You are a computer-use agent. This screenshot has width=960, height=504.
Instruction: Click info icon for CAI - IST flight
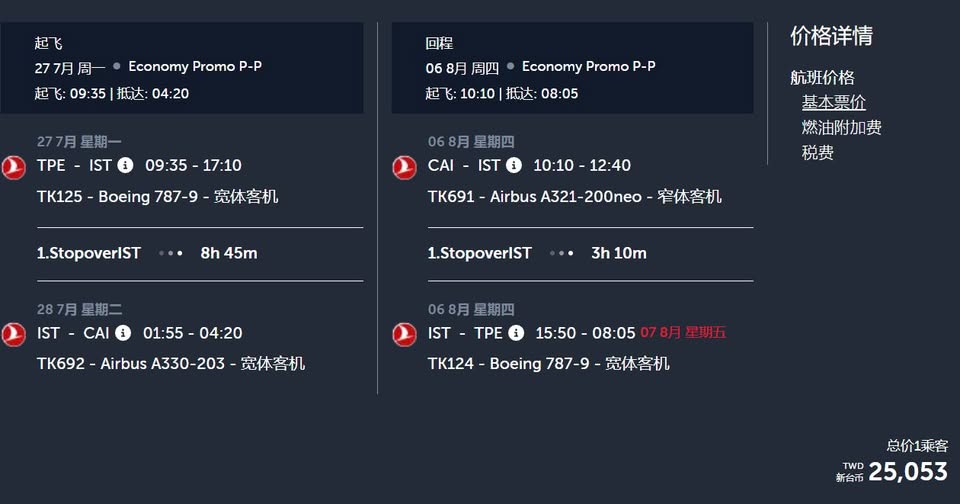pos(514,165)
